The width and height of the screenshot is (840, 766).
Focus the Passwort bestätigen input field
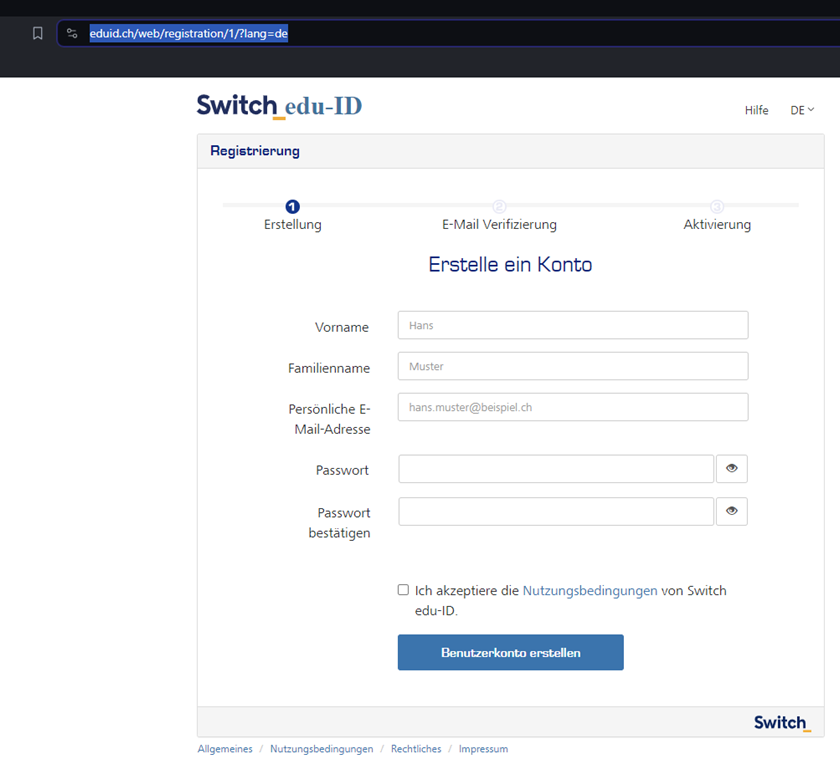556,511
